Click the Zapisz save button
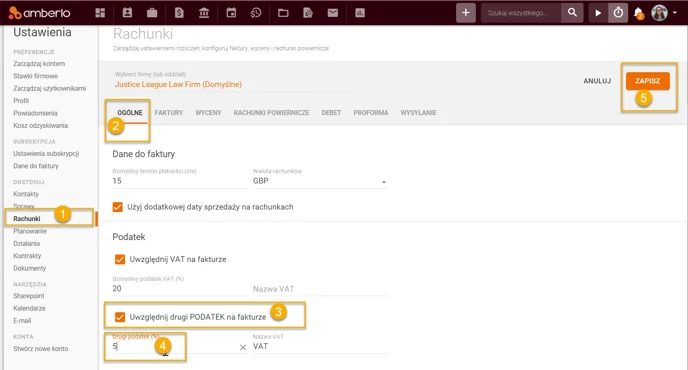Image resolution: width=688 pixels, height=370 pixels. click(648, 81)
